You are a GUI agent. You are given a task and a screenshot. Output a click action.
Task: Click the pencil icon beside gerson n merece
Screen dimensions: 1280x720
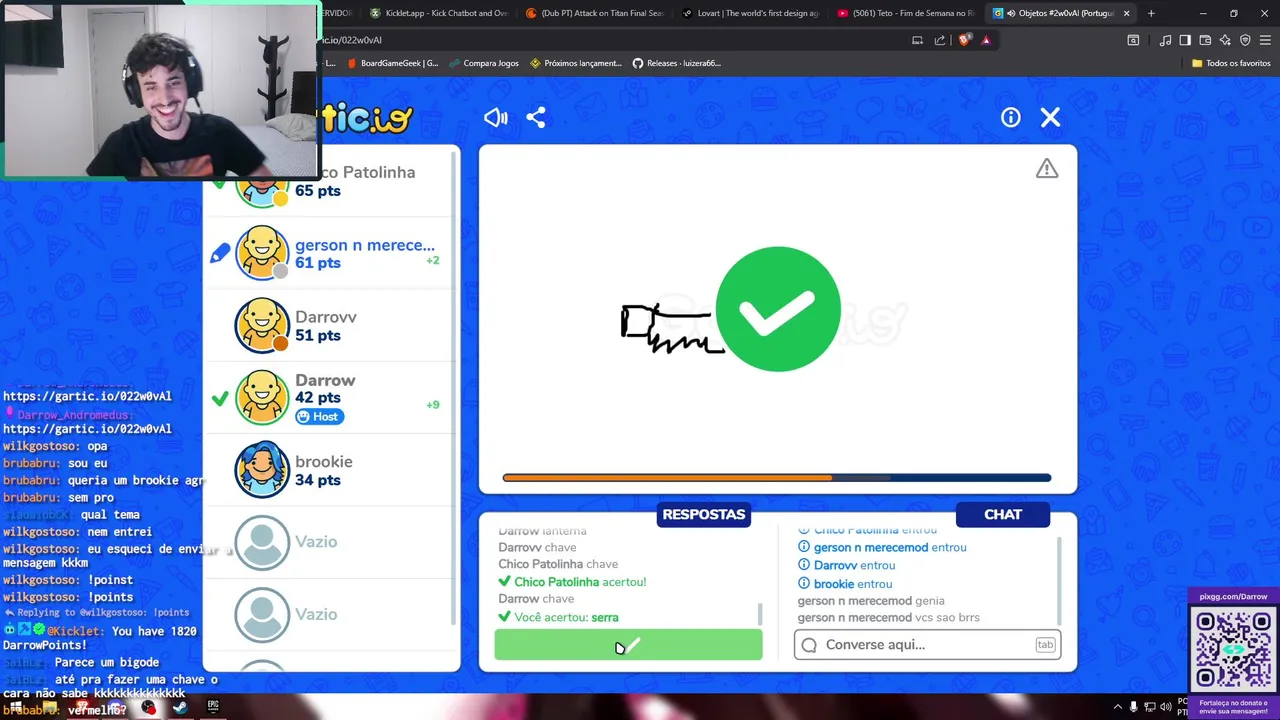220,253
